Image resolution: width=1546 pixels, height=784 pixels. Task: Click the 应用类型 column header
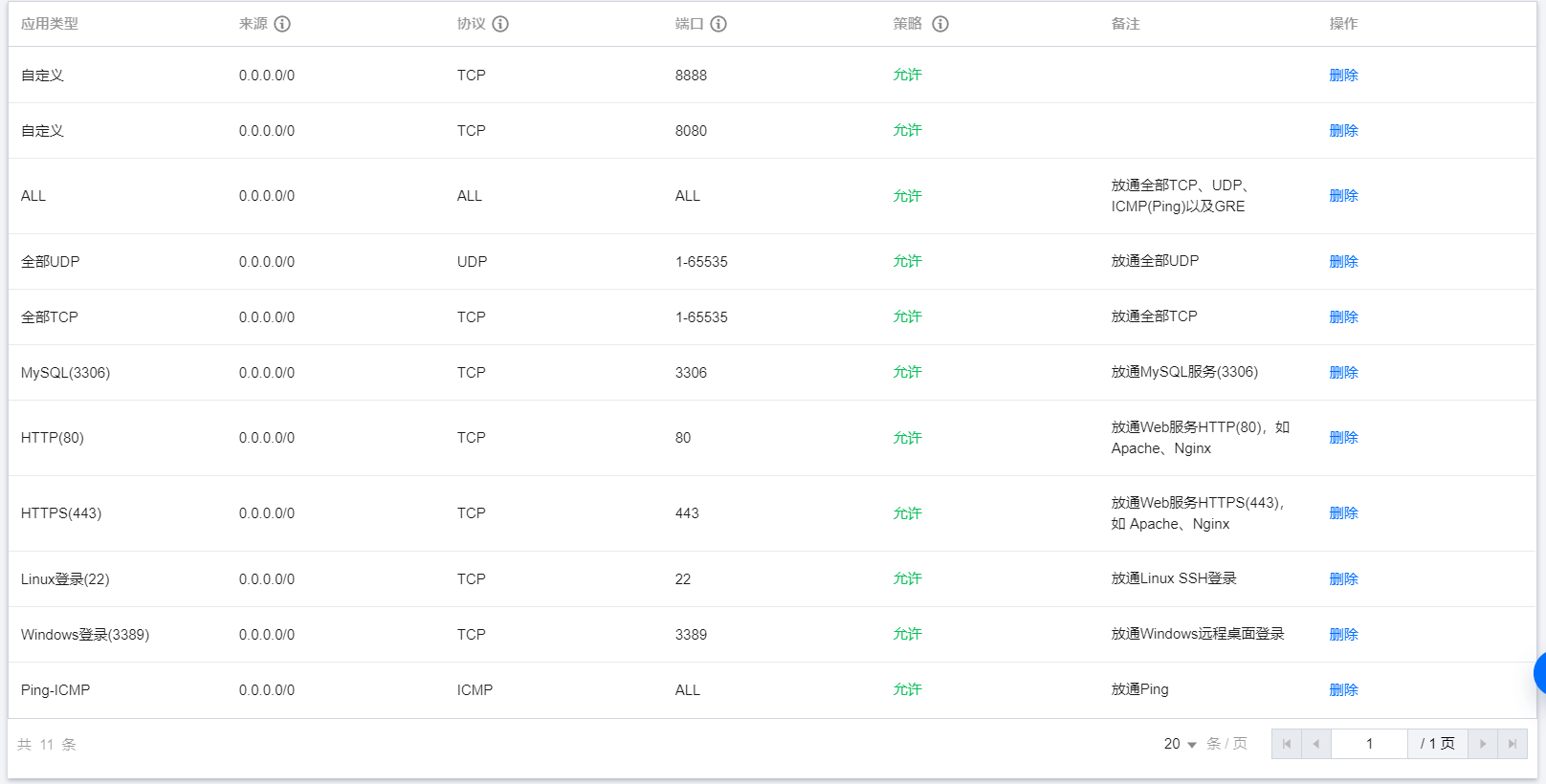tap(50, 24)
